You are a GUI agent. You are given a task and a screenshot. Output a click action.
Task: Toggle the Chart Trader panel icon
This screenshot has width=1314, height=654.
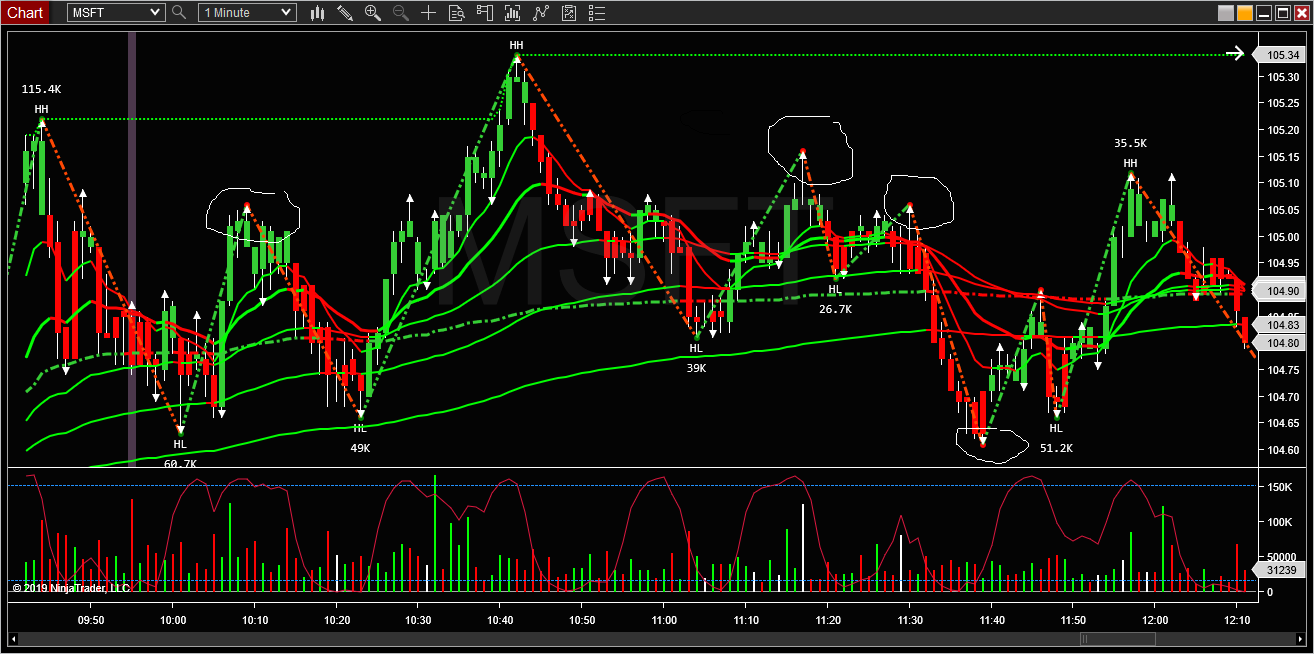point(485,12)
